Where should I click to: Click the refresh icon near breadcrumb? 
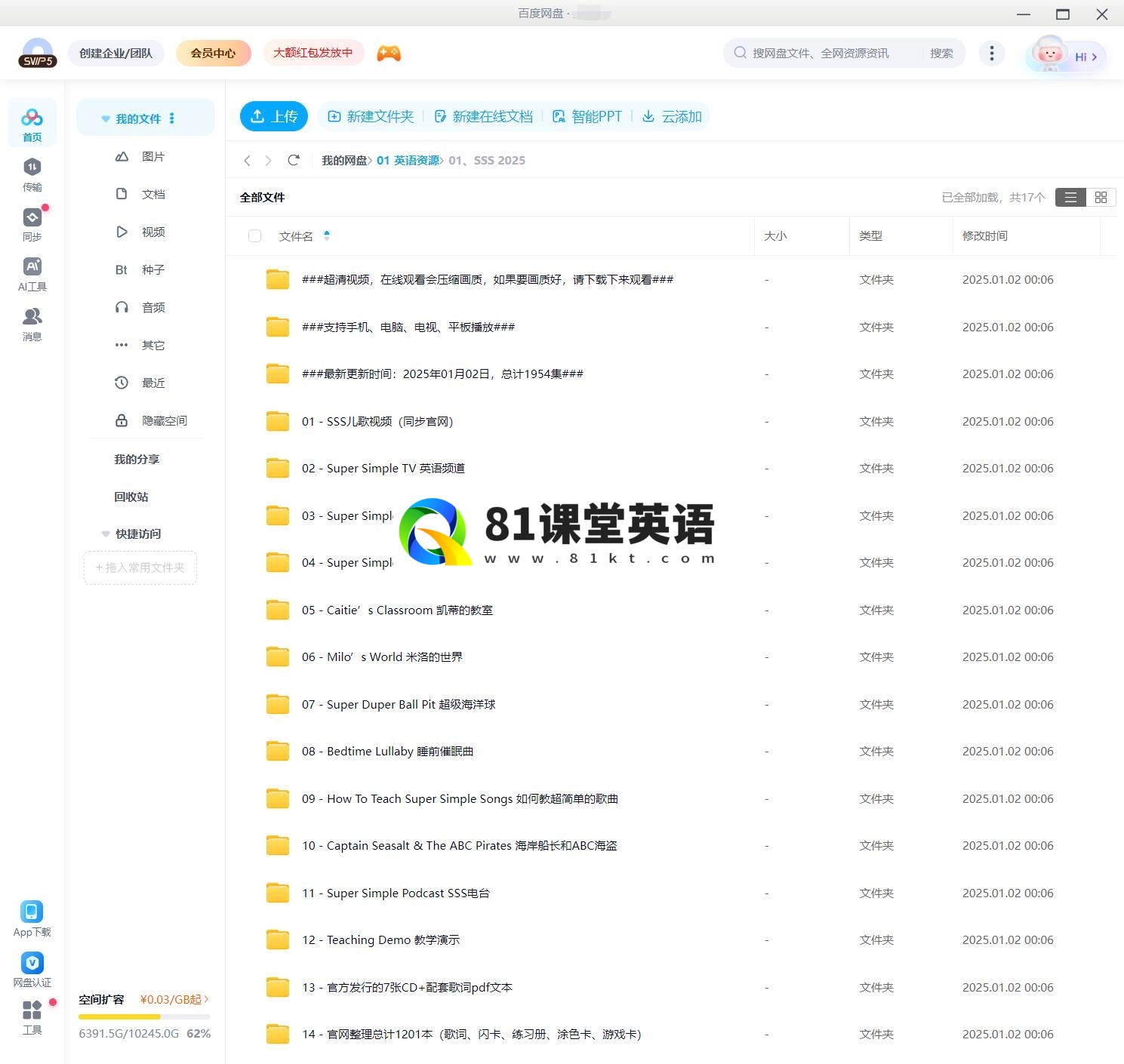click(x=294, y=160)
